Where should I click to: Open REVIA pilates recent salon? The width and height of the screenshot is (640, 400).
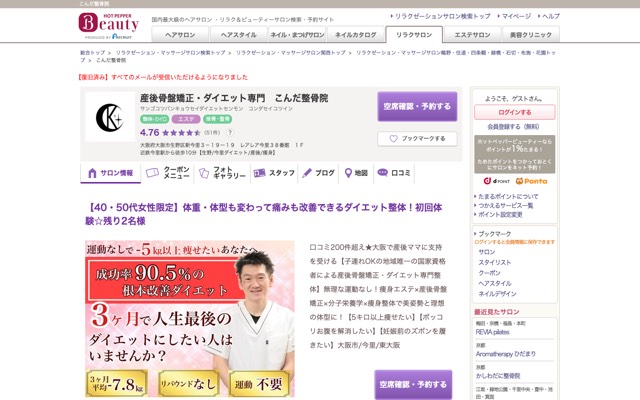tap(492, 332)
